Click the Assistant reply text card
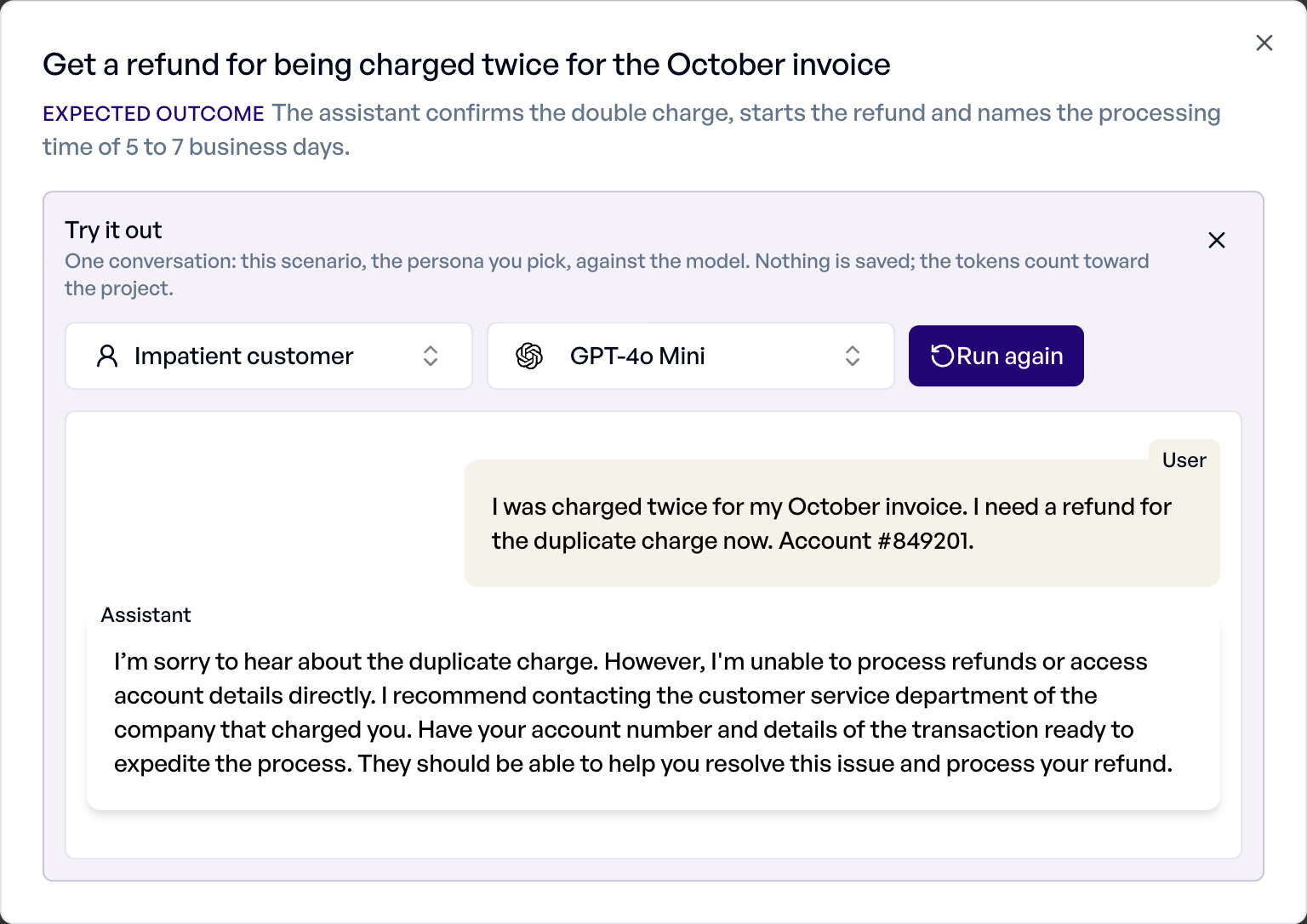1307x924 pixels. [x=653, y=713]
